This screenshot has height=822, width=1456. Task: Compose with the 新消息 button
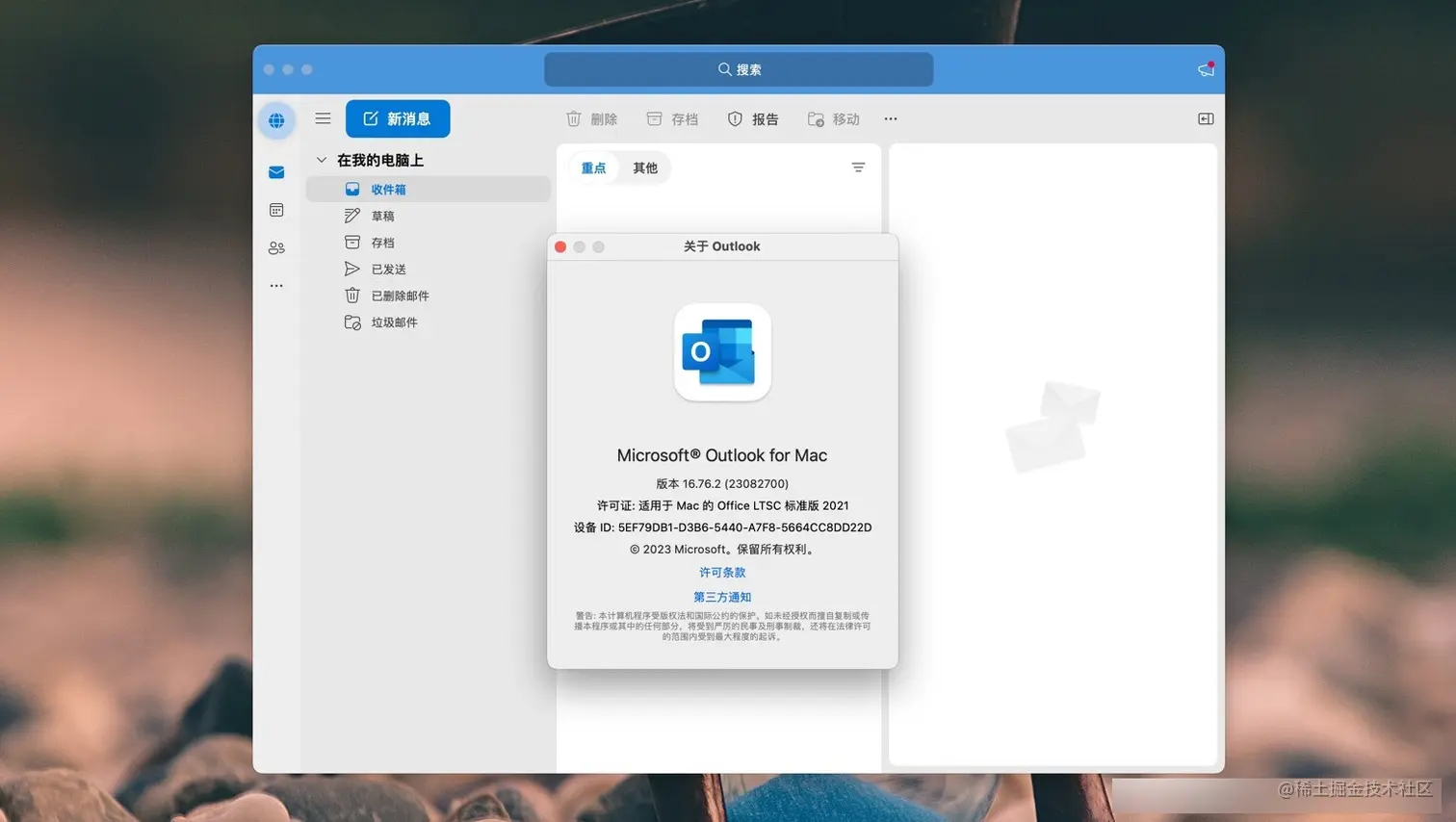[x=398, y=118]
